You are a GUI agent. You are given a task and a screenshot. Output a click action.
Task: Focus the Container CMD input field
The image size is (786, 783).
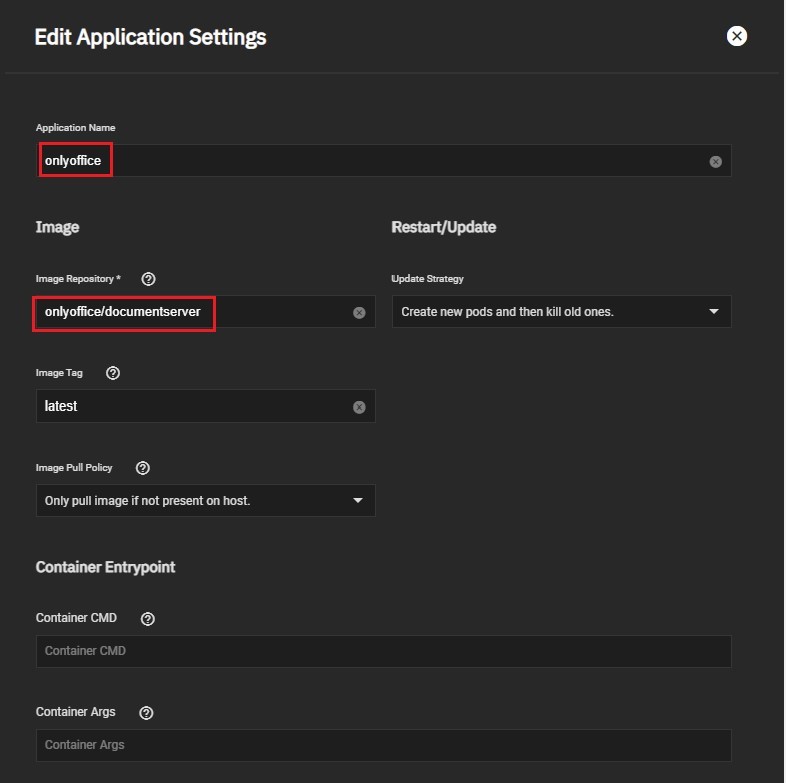tap(383, 651)
